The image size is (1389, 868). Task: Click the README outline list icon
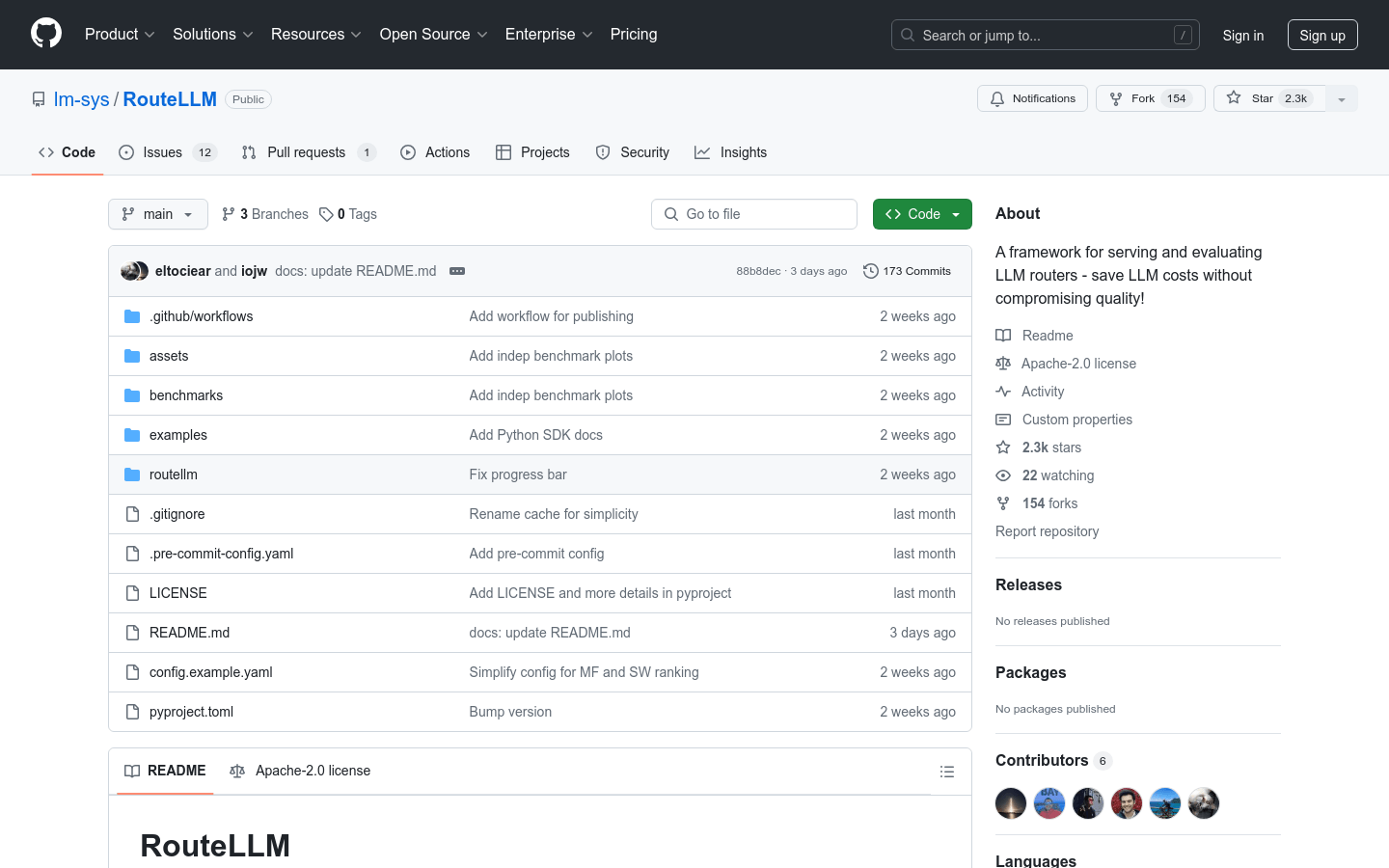click(x=946, y=772)
